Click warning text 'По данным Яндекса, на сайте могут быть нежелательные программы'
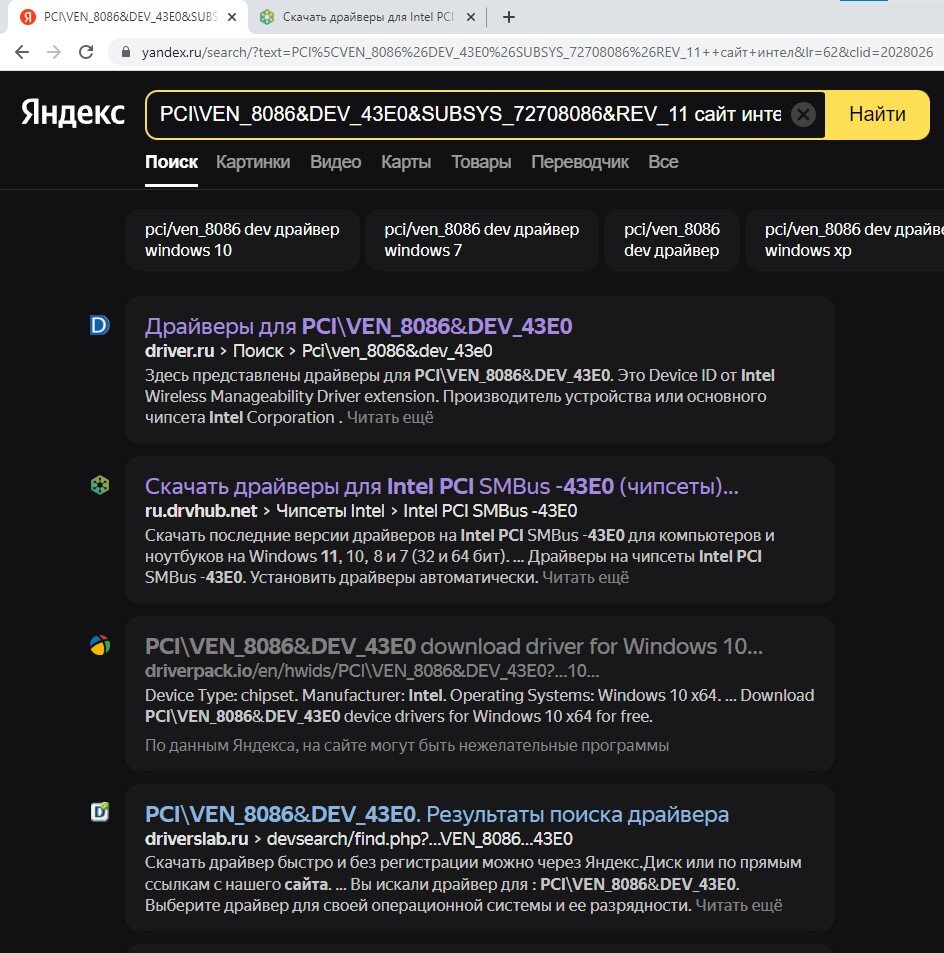The image size is (944, 953). coord(407,745)
